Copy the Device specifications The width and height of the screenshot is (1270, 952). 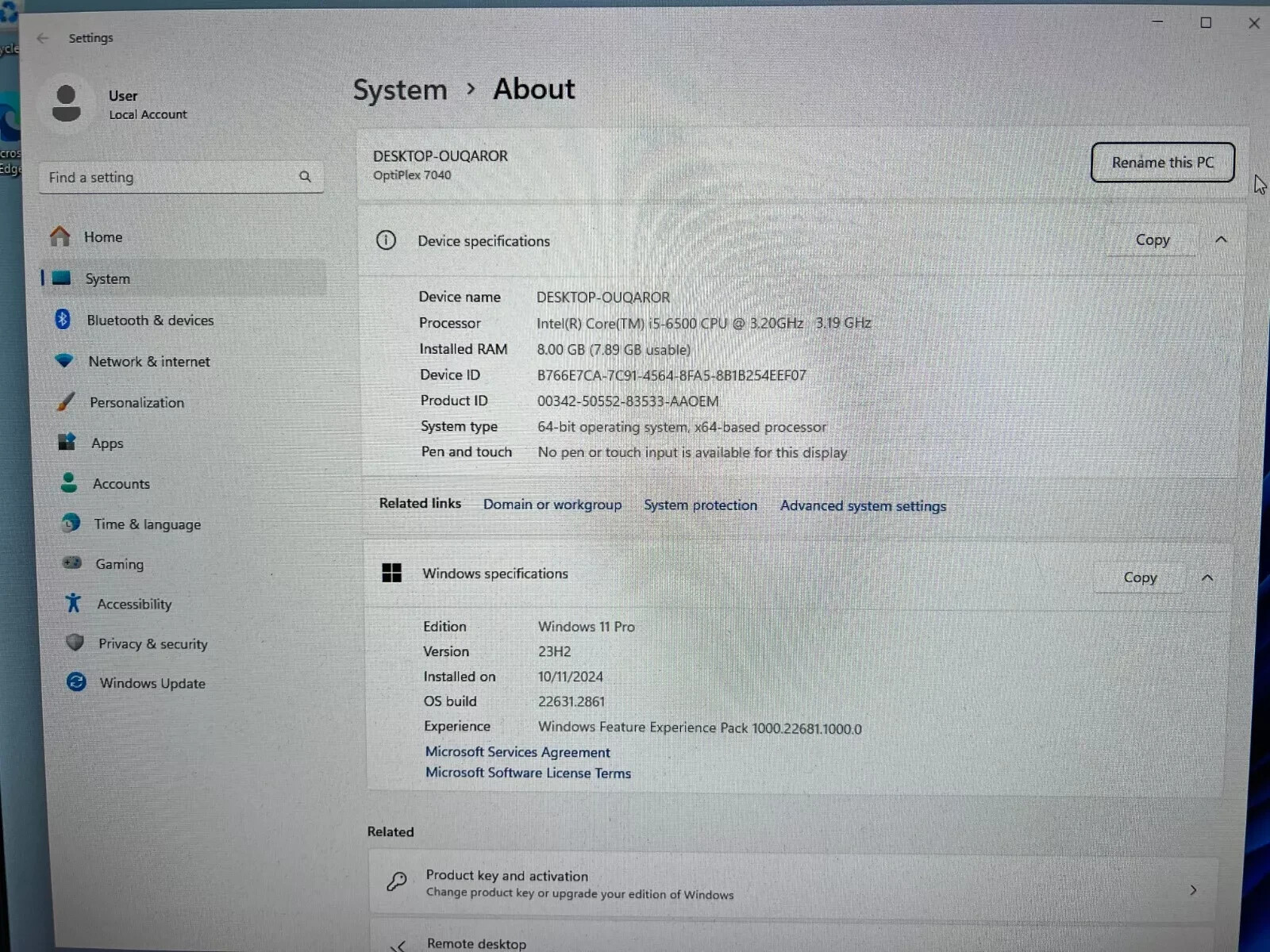(x=1153, y=240)
